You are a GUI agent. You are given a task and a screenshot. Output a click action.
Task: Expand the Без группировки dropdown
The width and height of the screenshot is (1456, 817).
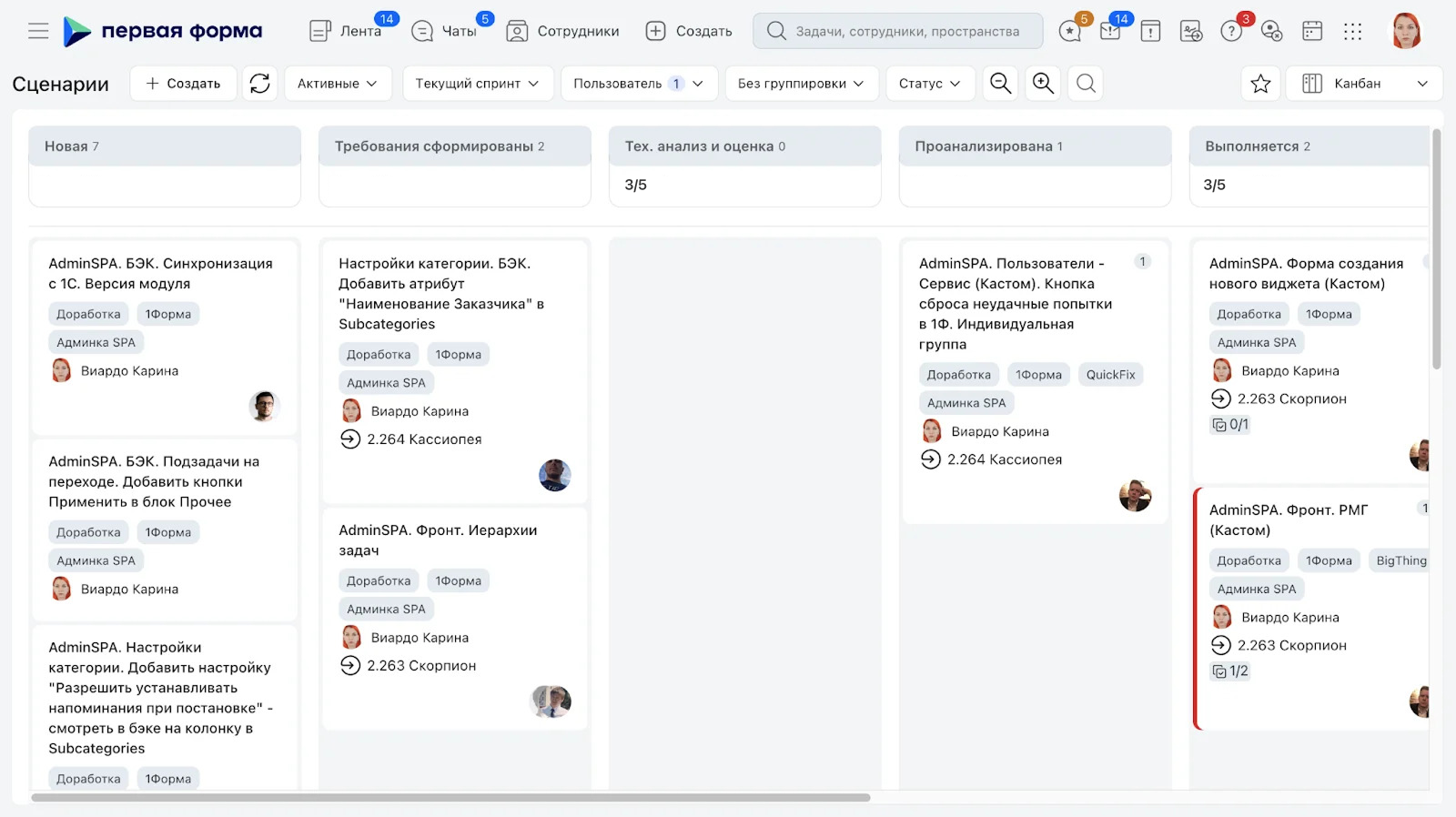pos(801,84)
